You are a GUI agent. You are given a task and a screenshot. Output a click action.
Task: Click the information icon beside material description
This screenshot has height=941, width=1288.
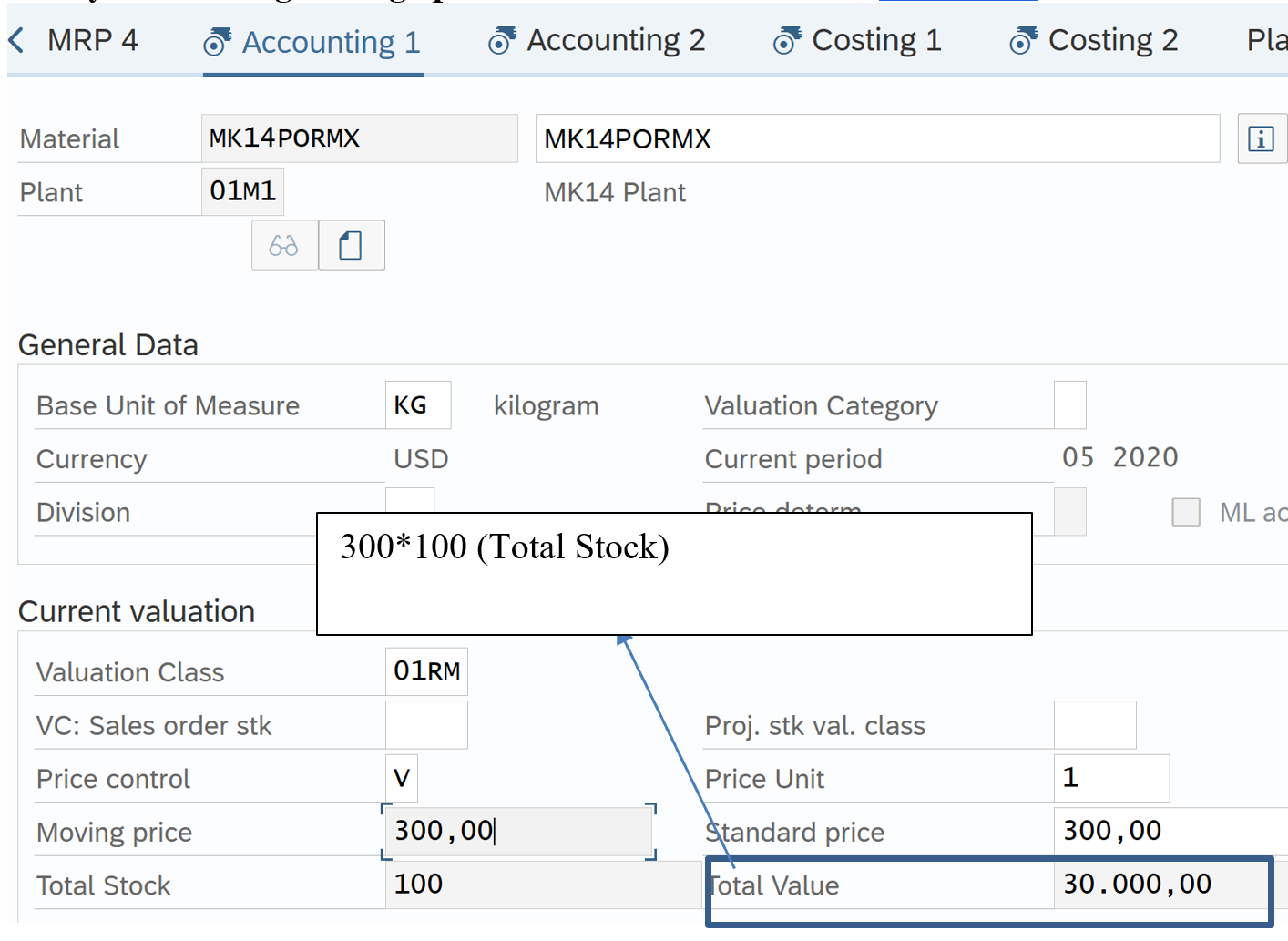point(1261,139)
